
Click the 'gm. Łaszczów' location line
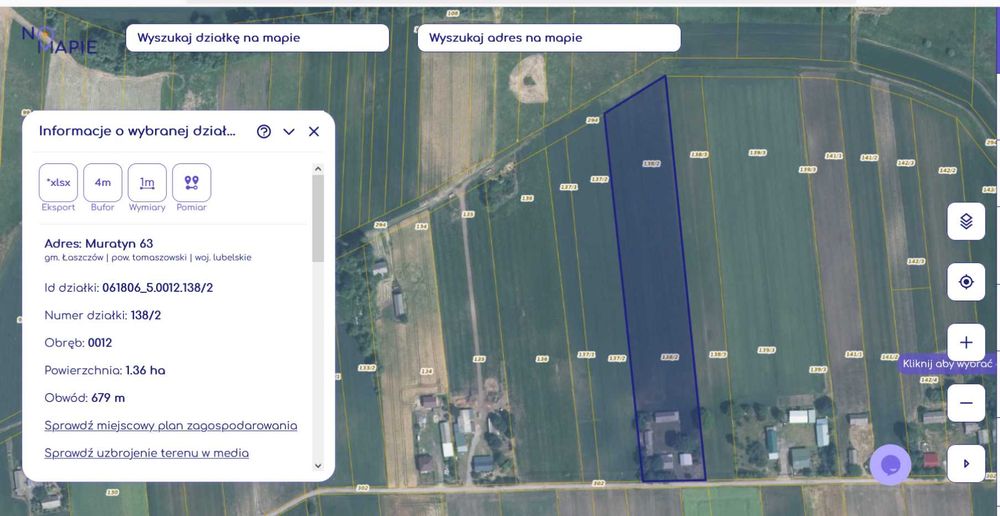[148, 258]
